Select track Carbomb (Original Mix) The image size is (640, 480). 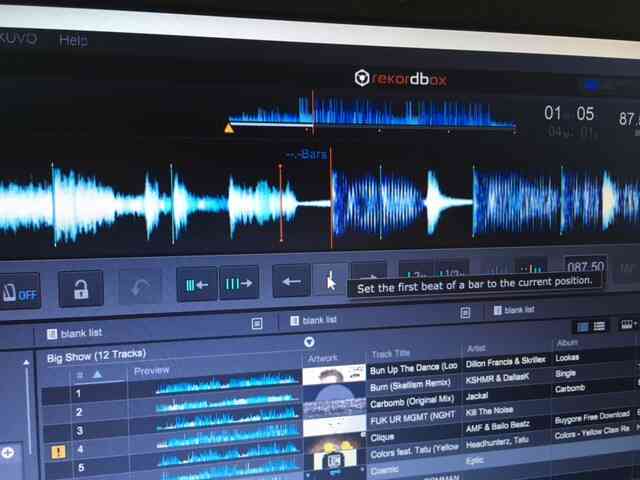click(x=412, y=401)
